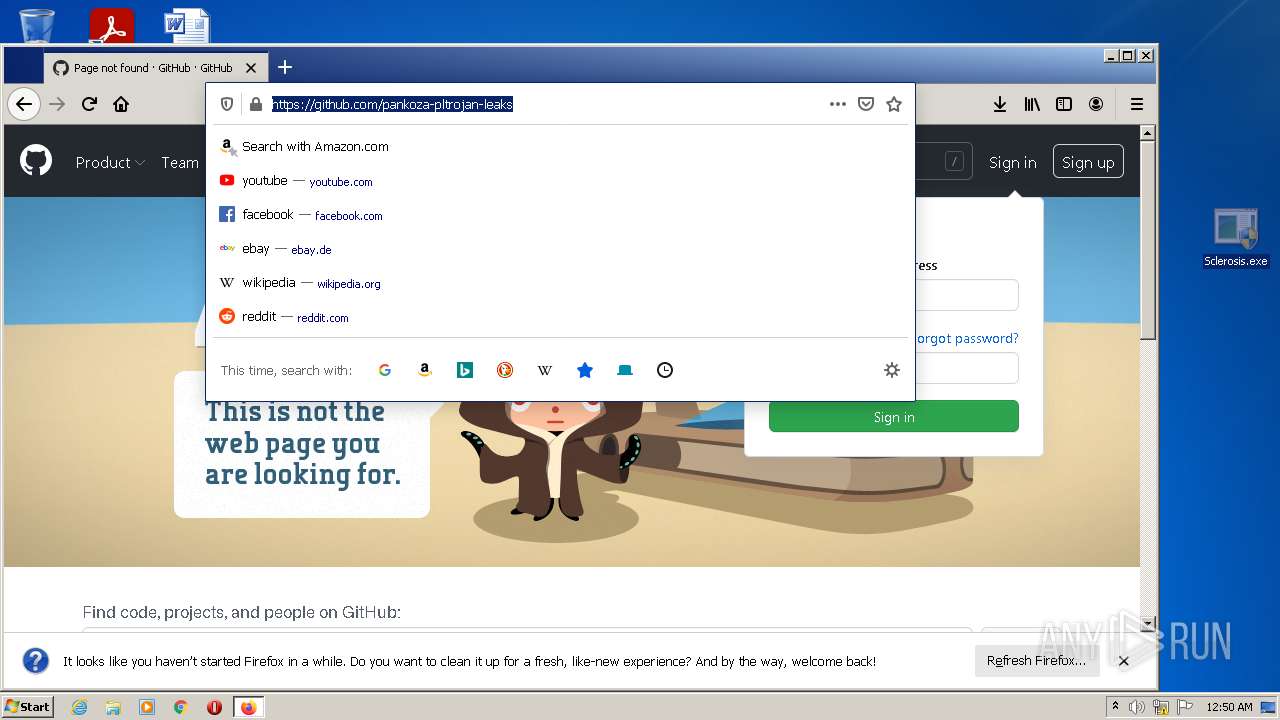Open Internet Explorer from taskbar
The width and height of the screenshot is (1280, 720).
[79, 707]
